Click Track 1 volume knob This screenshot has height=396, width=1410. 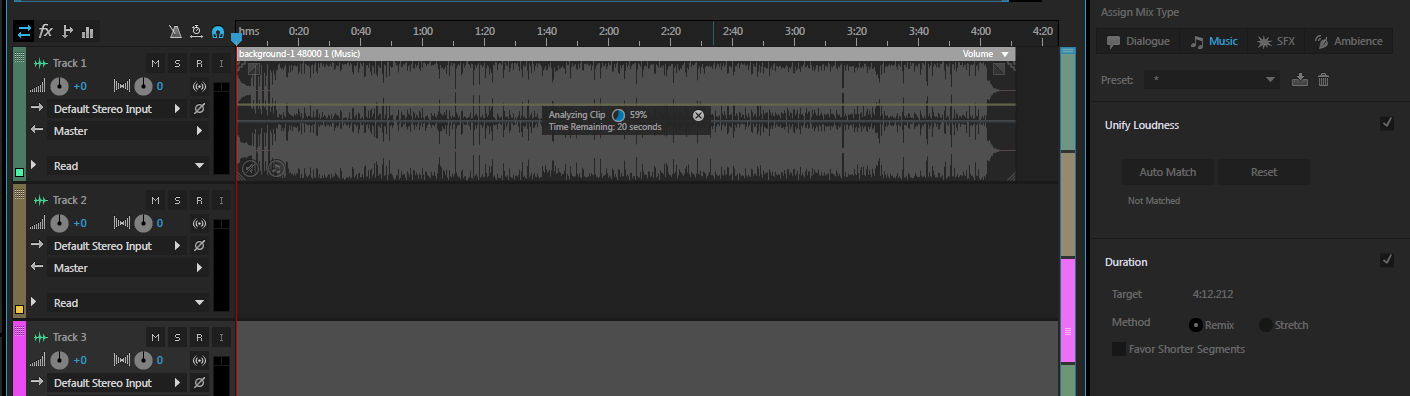click(x=60, y=86)
